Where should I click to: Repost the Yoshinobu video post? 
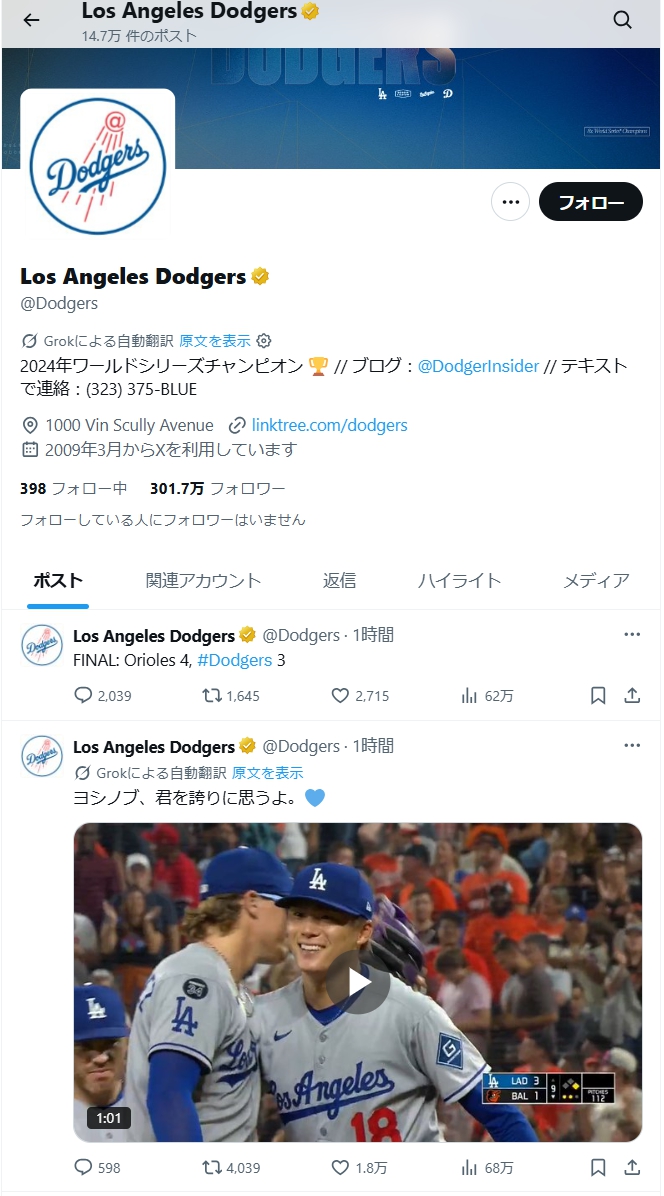tap(212, 1167)
